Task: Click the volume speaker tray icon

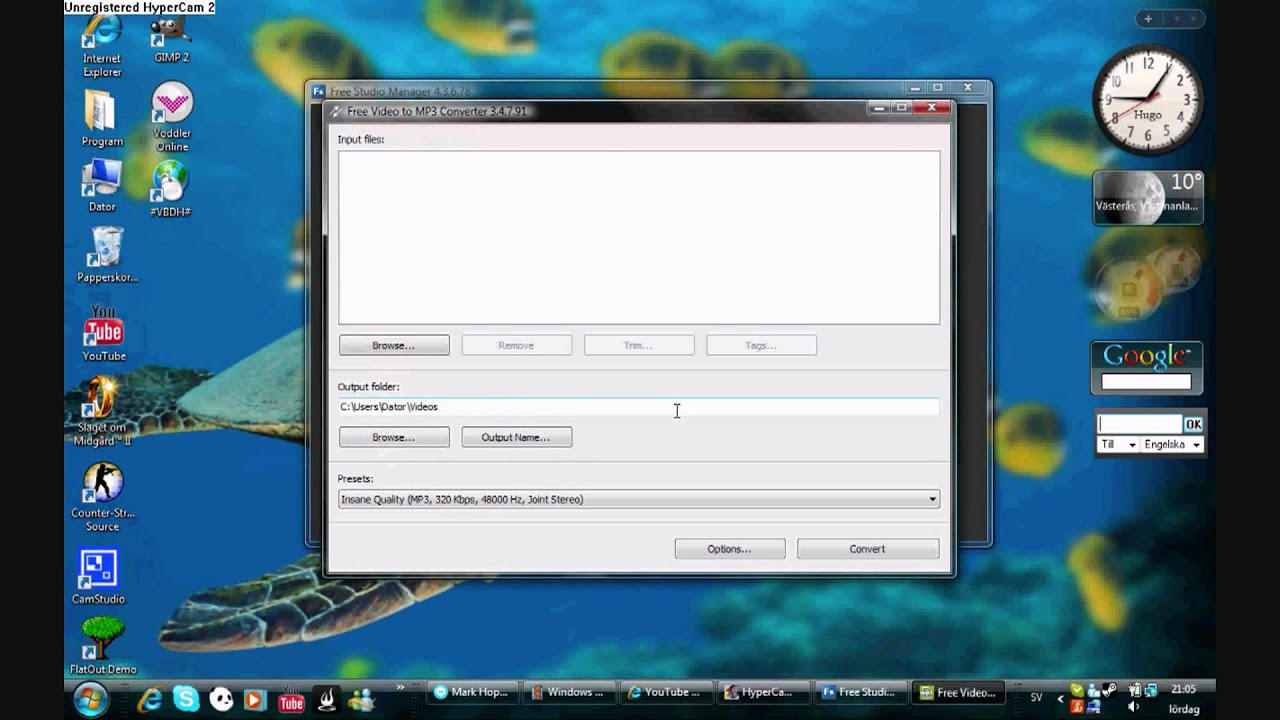Action: (1133, 707)
